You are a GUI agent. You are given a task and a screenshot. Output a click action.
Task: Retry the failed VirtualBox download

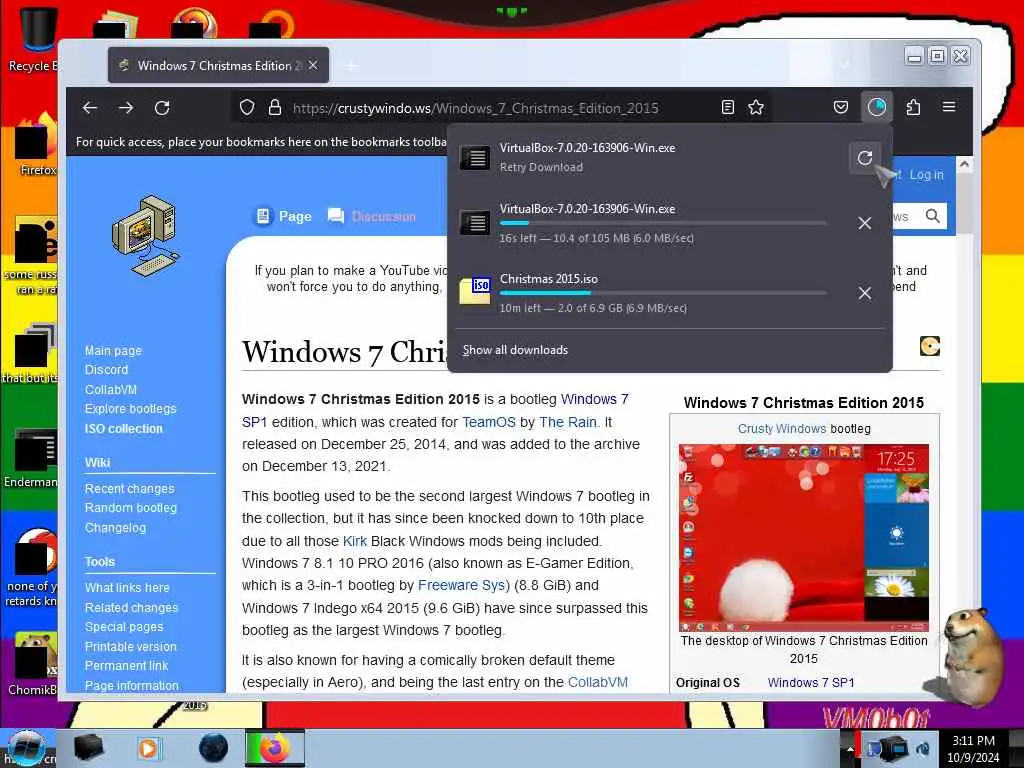coord(865,157)
